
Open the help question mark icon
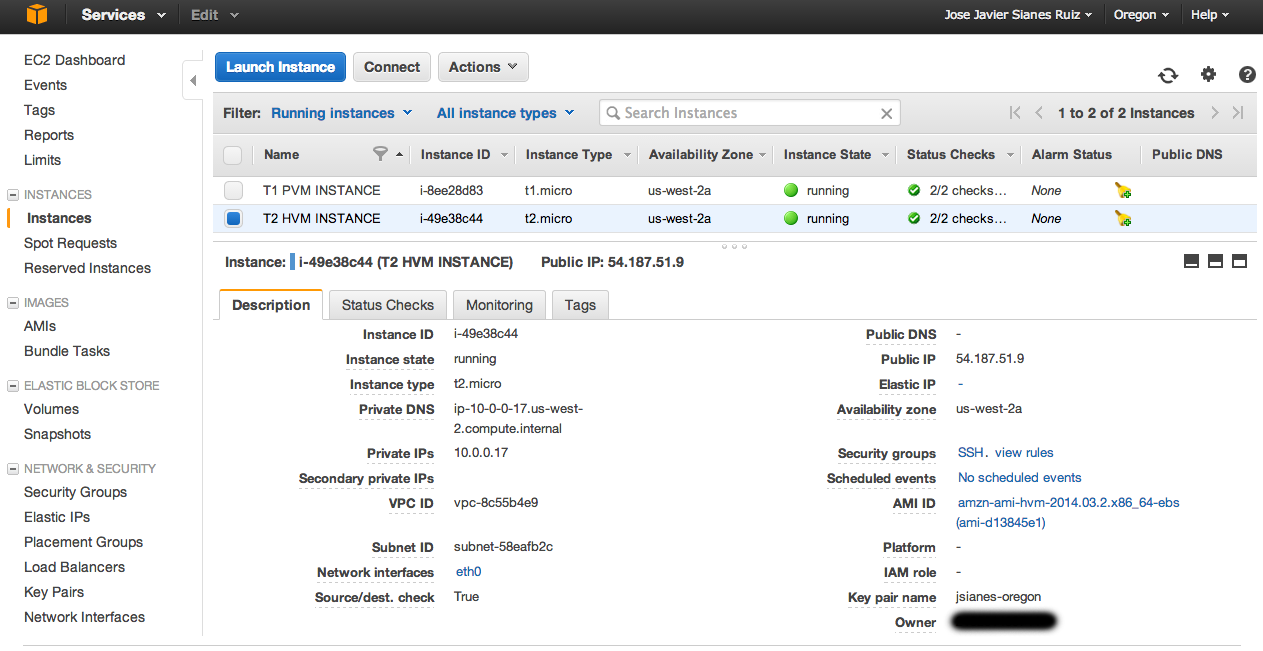click(1247, 74)
